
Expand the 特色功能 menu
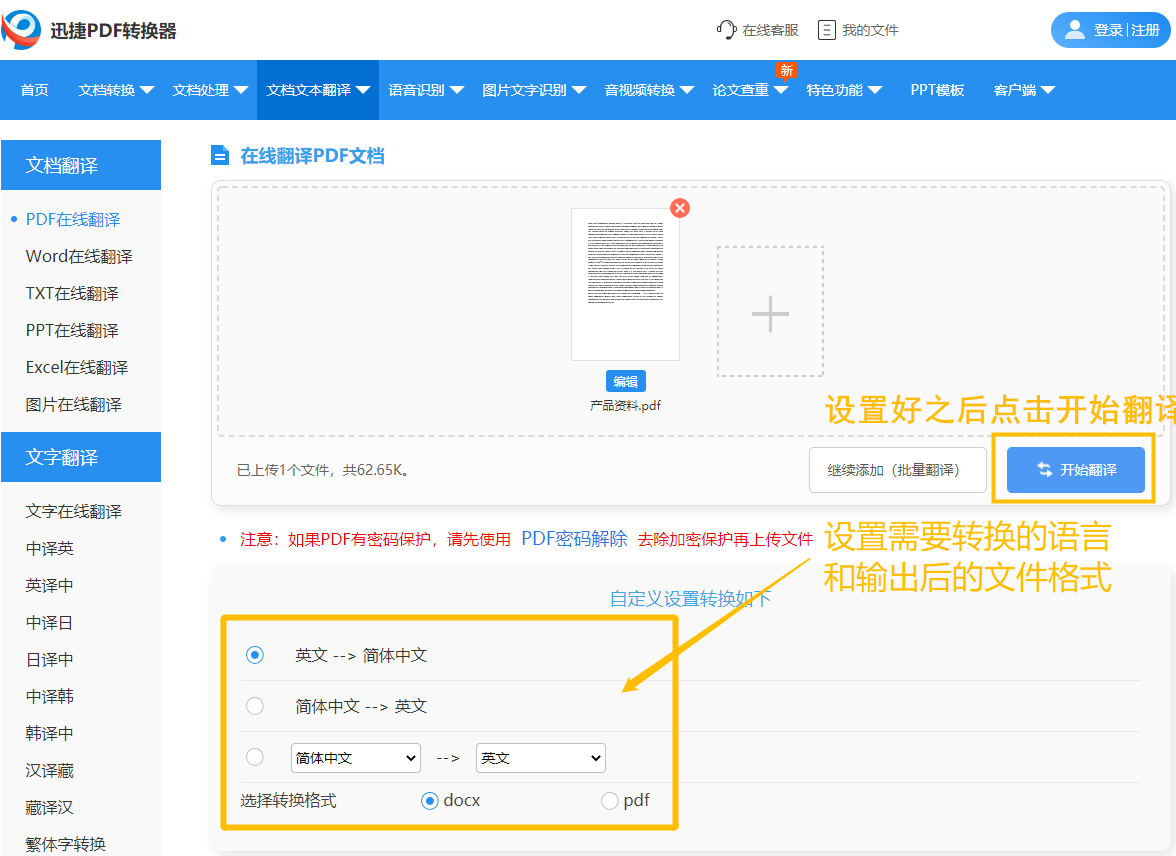844,90
